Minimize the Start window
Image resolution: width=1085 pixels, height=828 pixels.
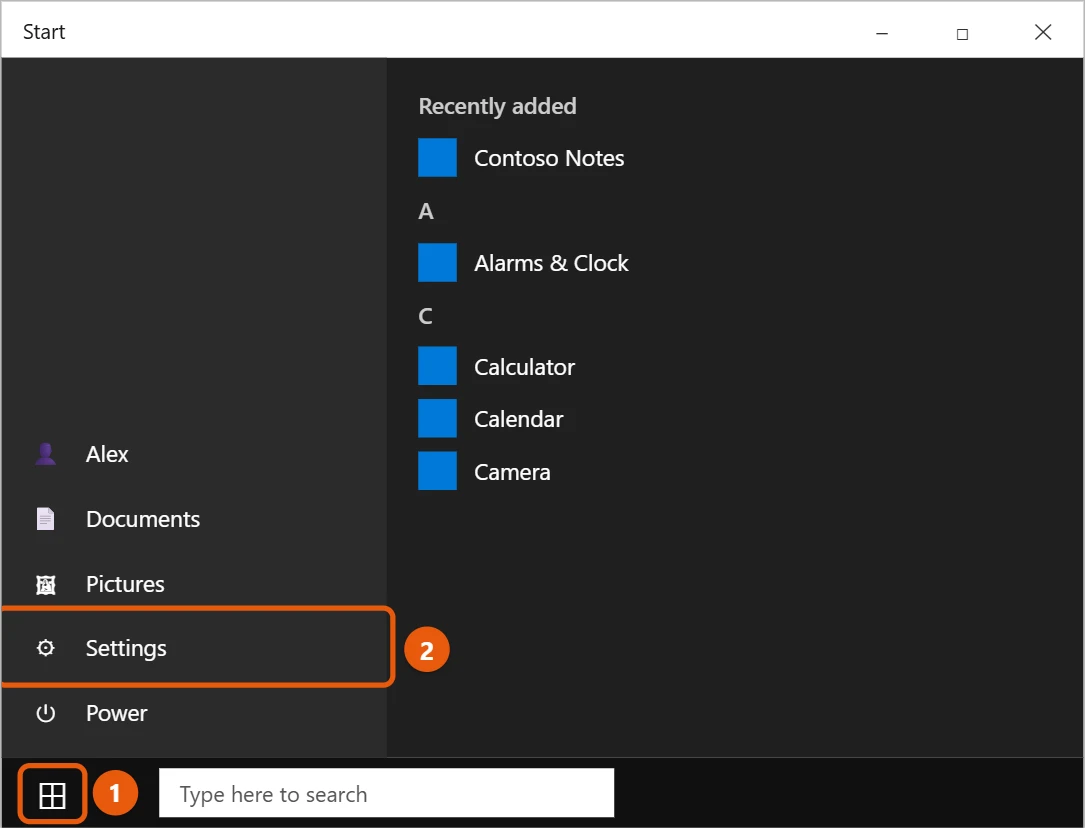[x=882, y=33]
